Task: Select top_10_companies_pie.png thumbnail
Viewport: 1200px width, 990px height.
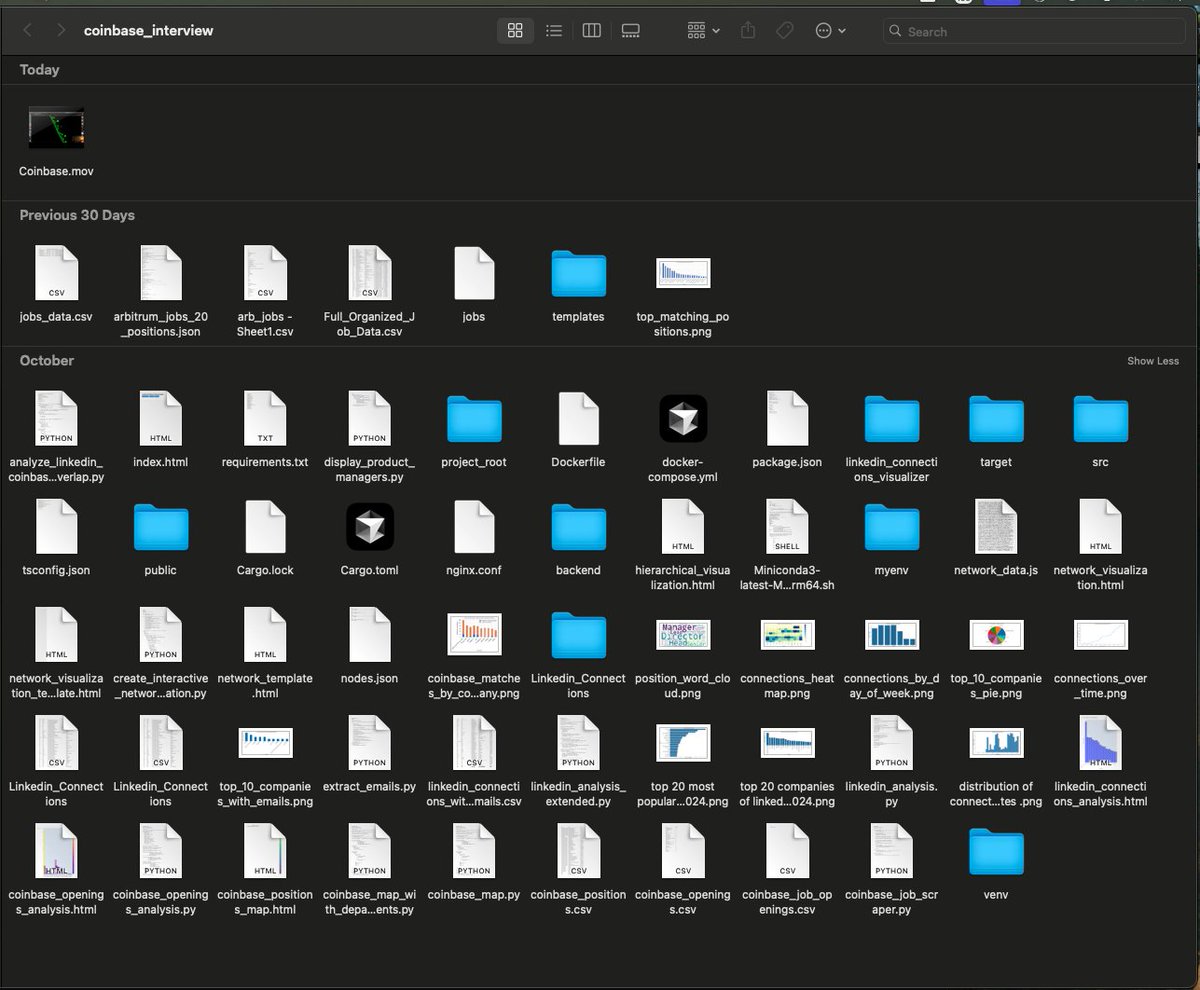Action: [x=996, y=634]
